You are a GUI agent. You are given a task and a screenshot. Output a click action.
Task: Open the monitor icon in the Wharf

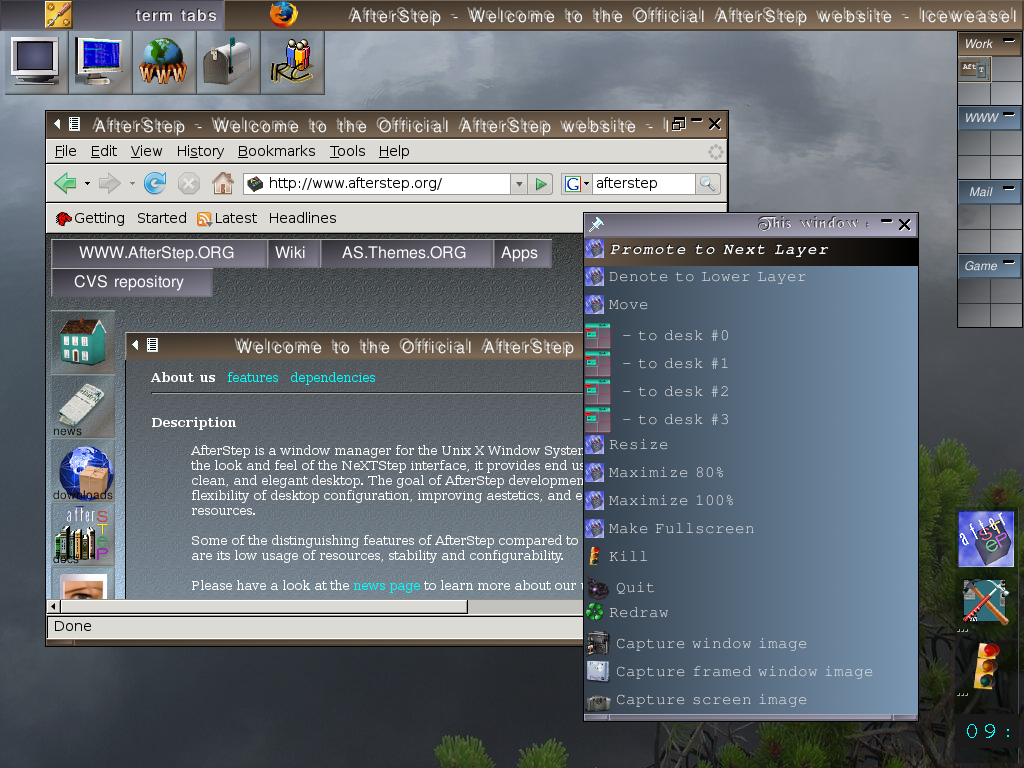tap(35, 62)
